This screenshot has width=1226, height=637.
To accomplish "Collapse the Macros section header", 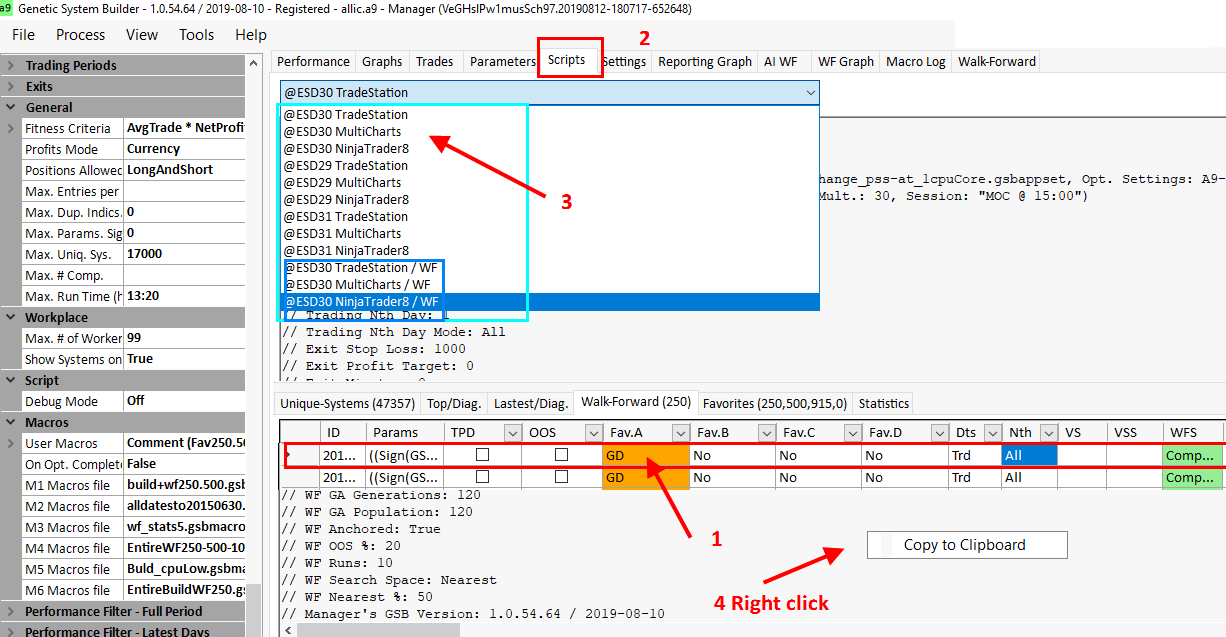I will pos(11,422).
